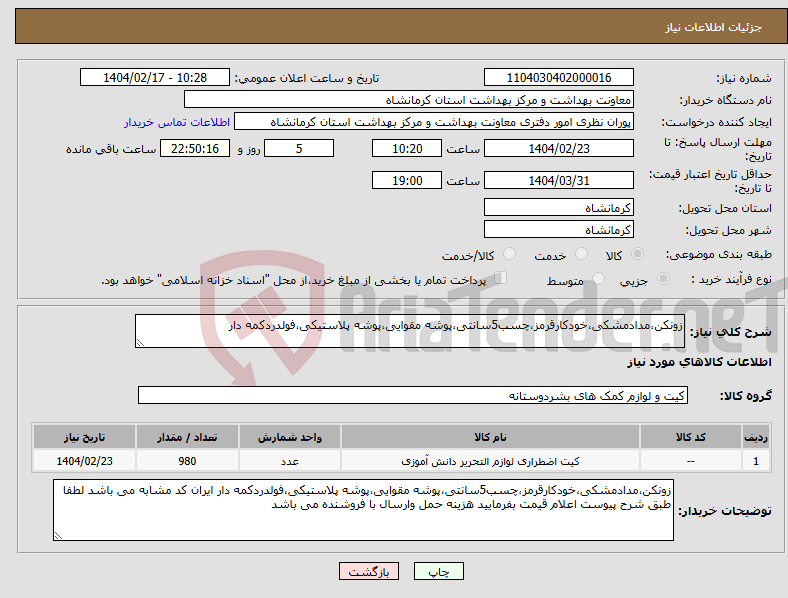
Task: Click the شرح کلی نیاز text area
Action: coord(410,331)
